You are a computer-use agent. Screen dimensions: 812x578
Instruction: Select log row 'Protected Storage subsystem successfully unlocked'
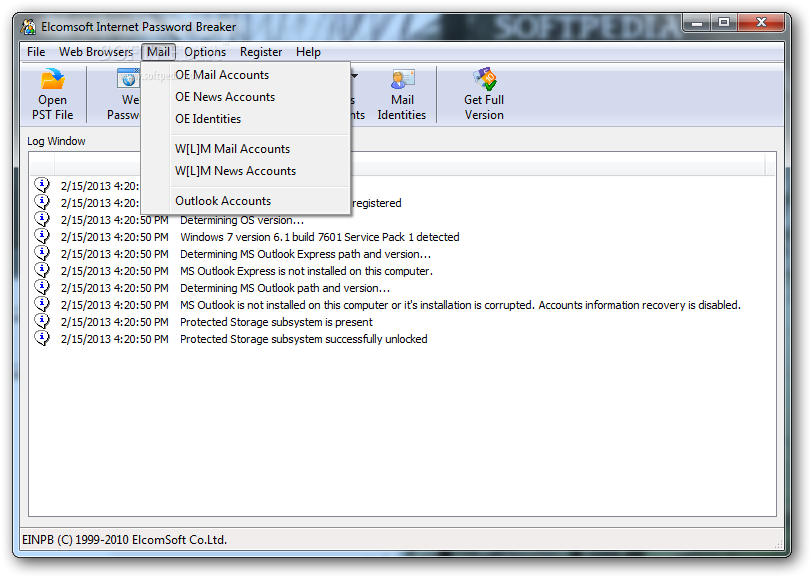pos(402,339)
